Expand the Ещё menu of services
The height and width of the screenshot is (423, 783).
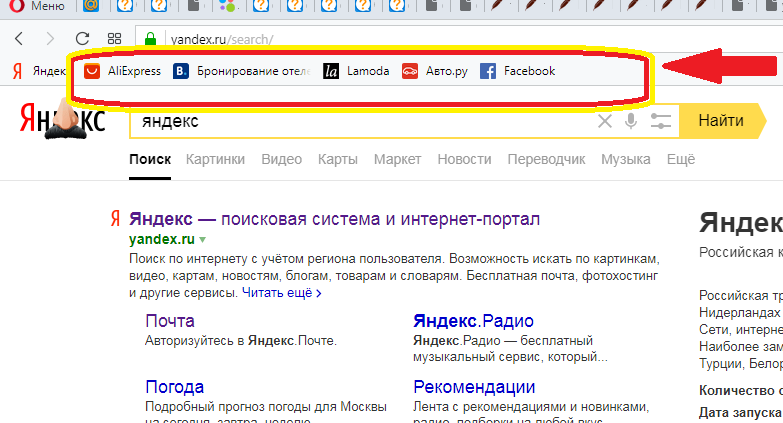pyautogui.click(x=681, y=159)
